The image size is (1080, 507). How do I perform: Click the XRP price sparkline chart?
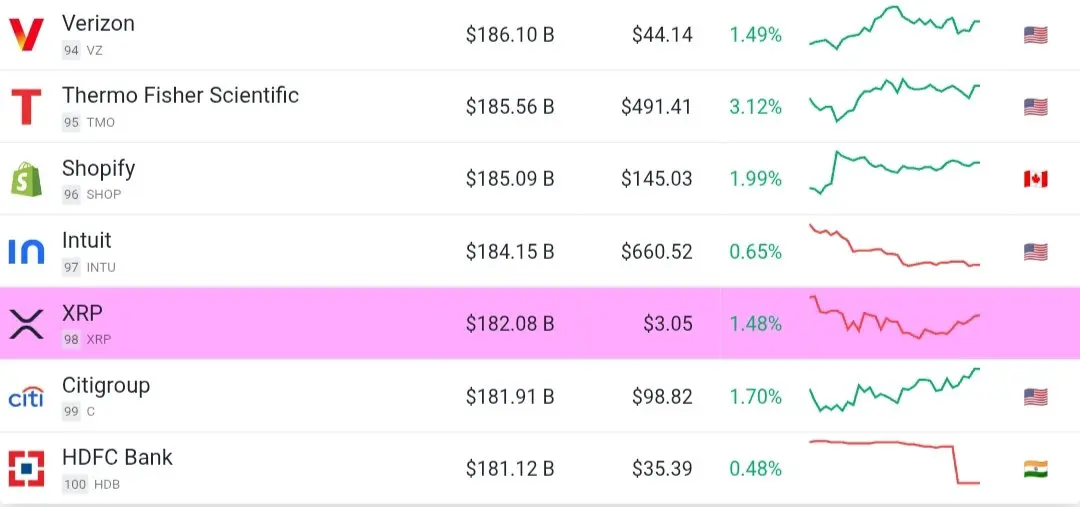[x=894, y=317]
